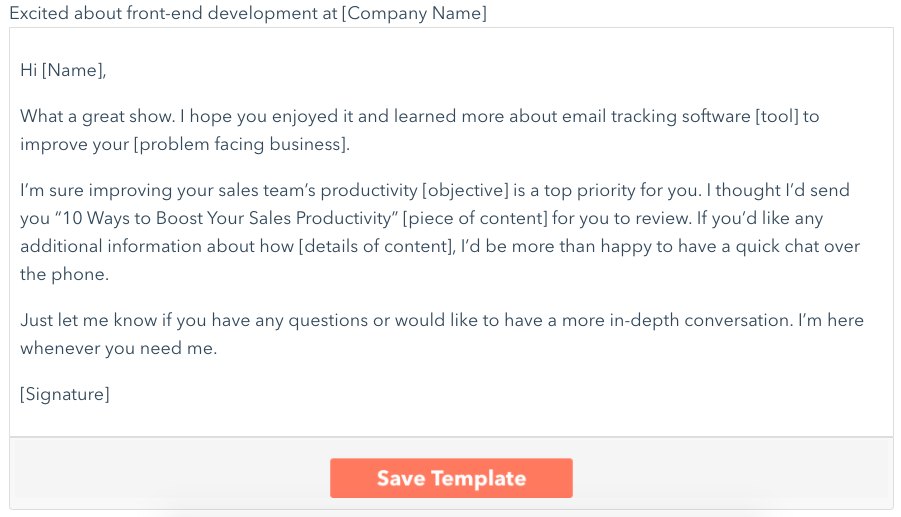Viewport: 901px width, 517px height.
Task: Click the [details of content] placeholder
Action: 376,246
